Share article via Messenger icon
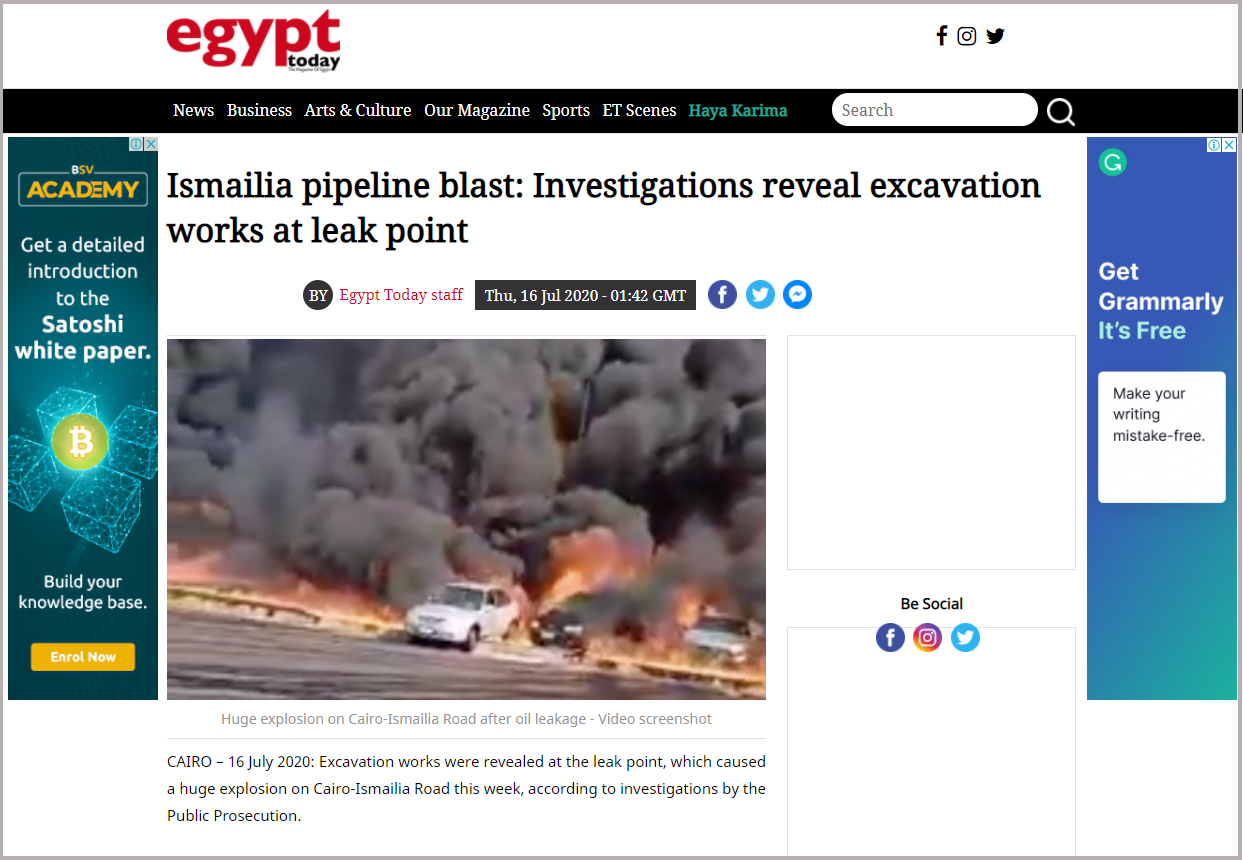1243x860 pixels. (x=797, y=294)
